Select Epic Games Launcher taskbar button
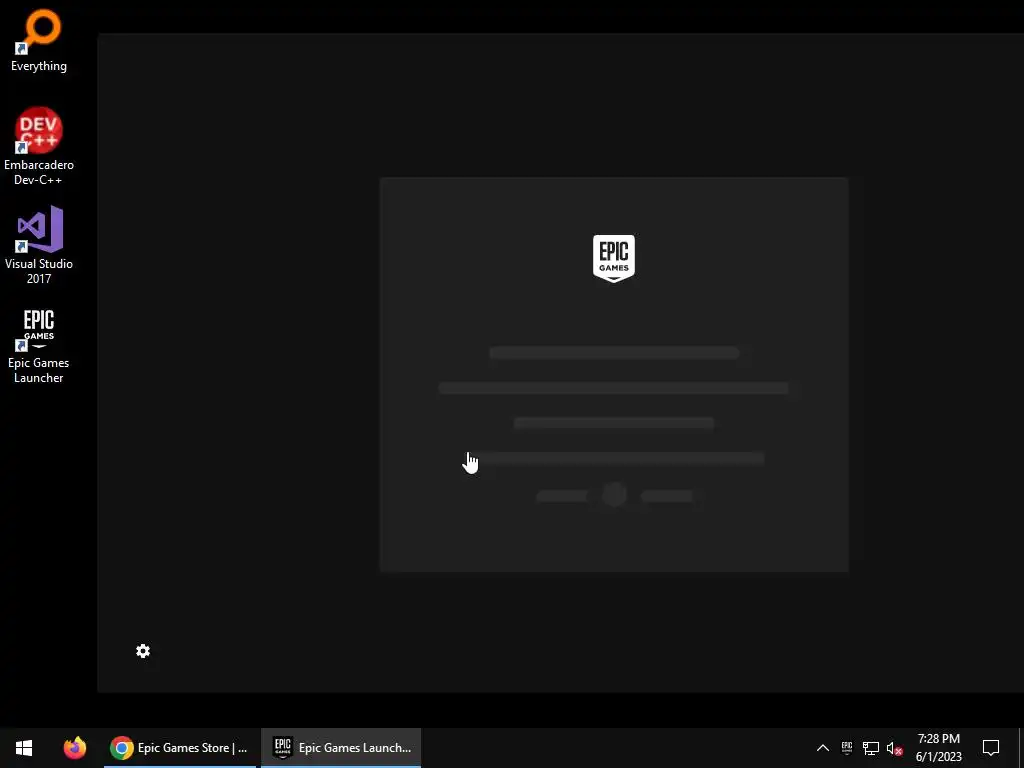This screenshot has width=1024, height=768. coord(341,748)
